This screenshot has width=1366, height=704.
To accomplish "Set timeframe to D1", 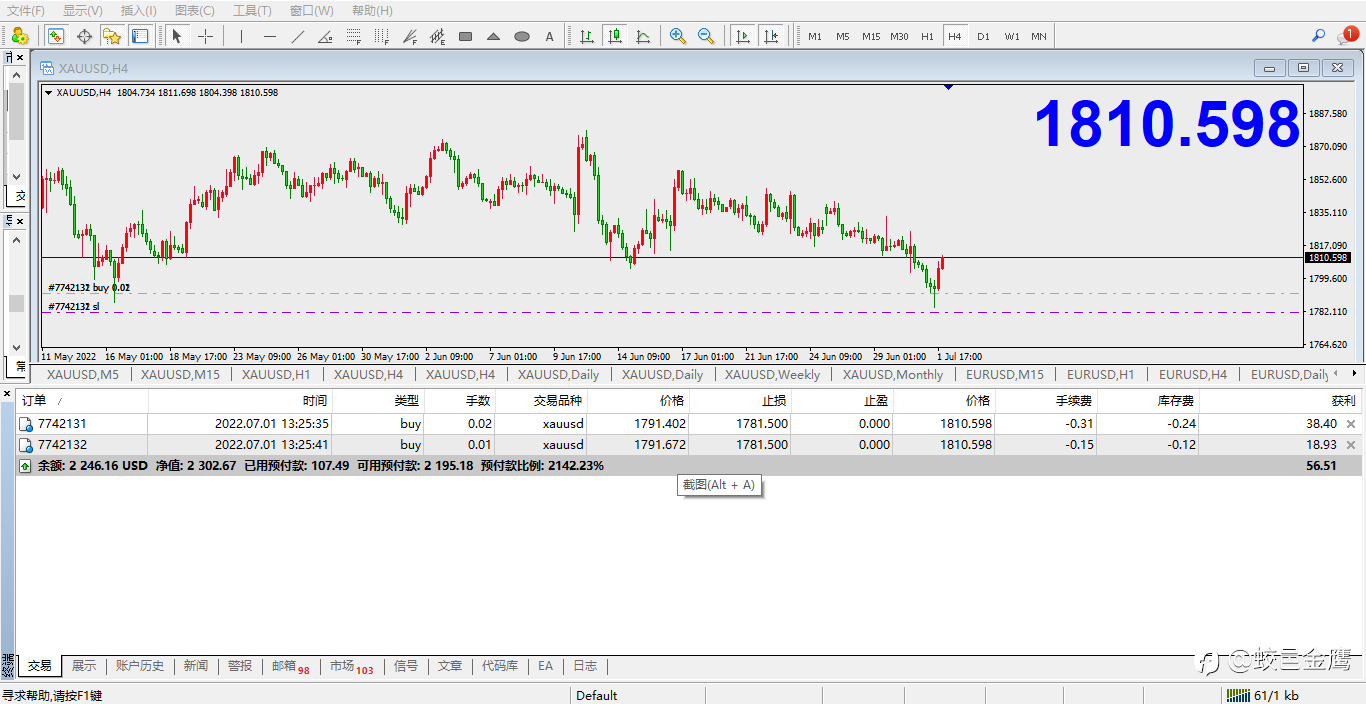I will coord(983,36).
